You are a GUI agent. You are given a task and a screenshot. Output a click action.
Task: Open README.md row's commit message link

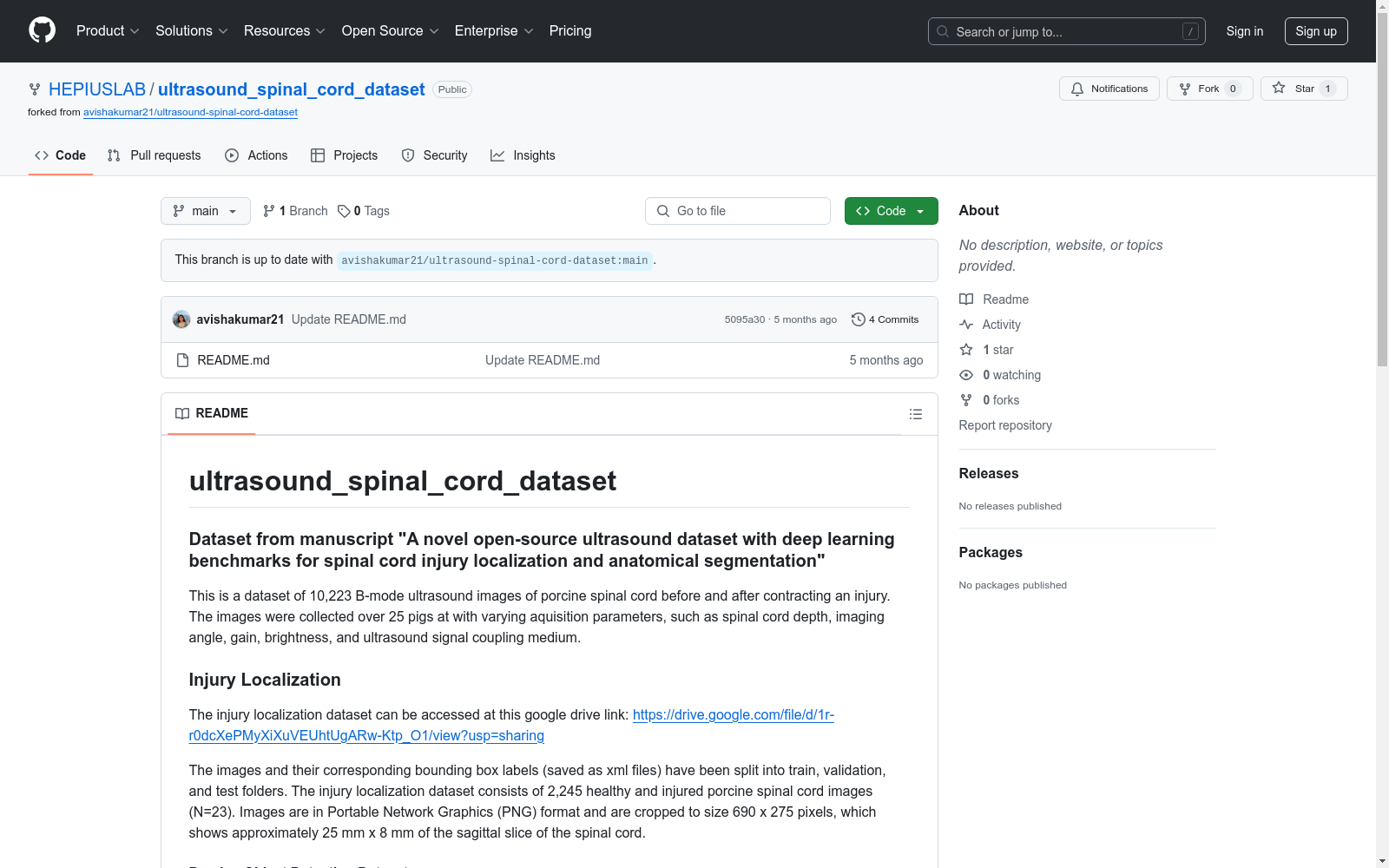[543, 360]
